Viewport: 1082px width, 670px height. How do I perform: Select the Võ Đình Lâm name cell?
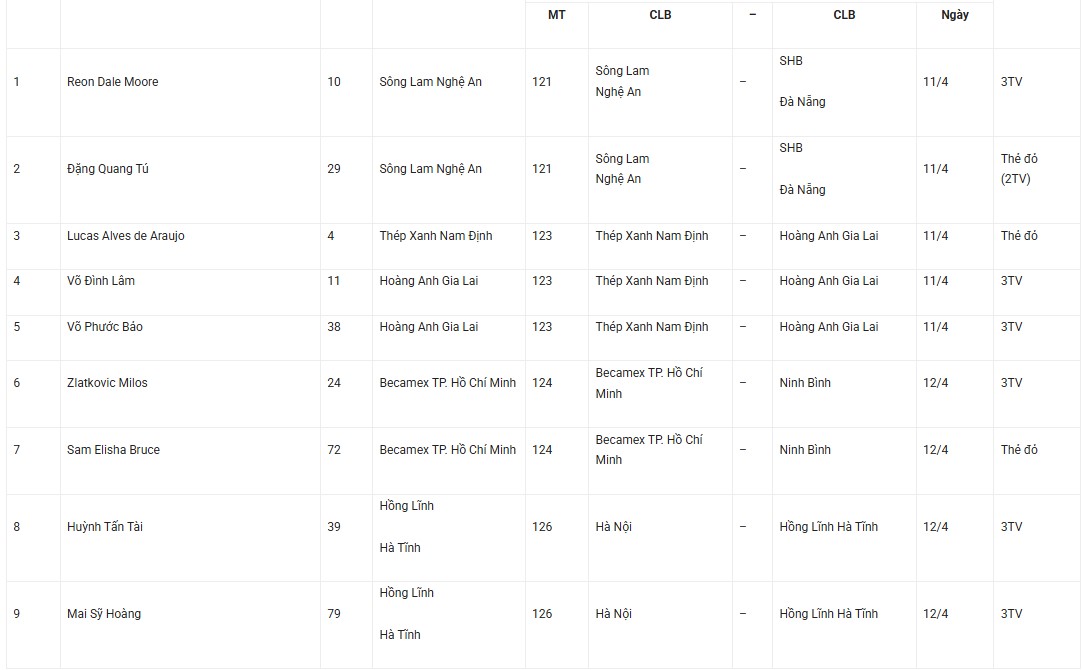[101, 281]
